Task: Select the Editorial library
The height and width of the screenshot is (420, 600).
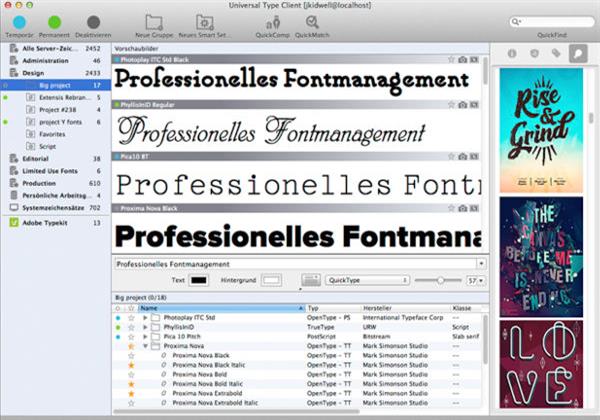Action: tap(55, 159)
